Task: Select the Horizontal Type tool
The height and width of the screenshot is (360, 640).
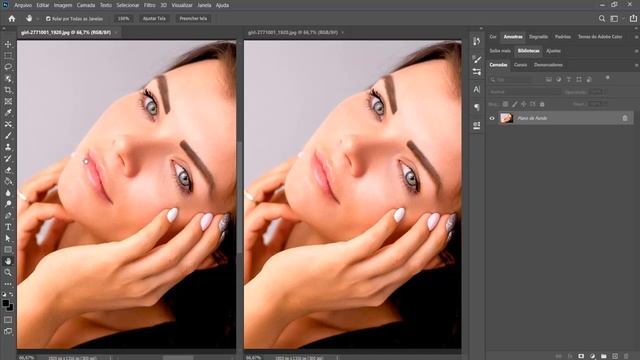Action: (x=8, y=227)
